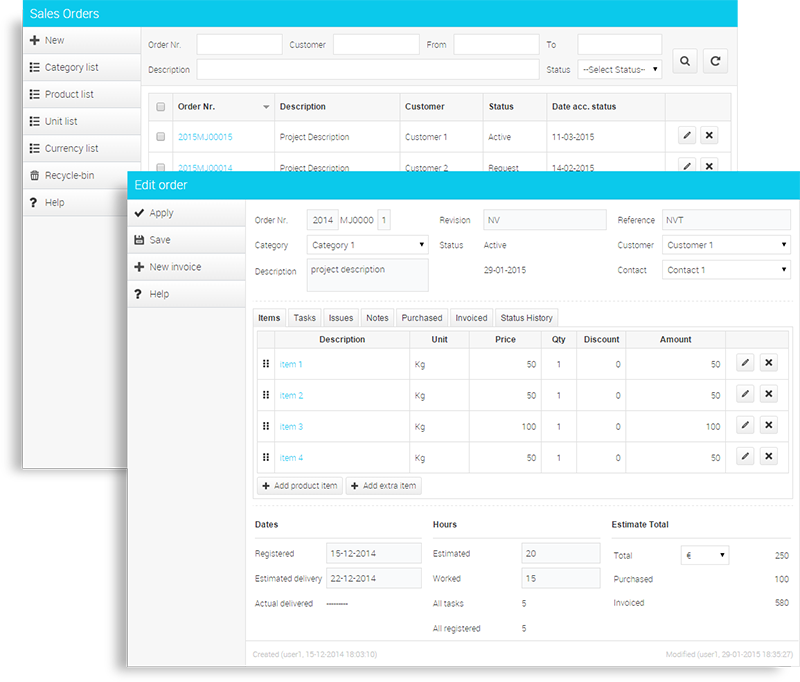Screen dimensions: 800x682
Task: Check the box for order 2015MJ00015
Action: coord(161,137)
